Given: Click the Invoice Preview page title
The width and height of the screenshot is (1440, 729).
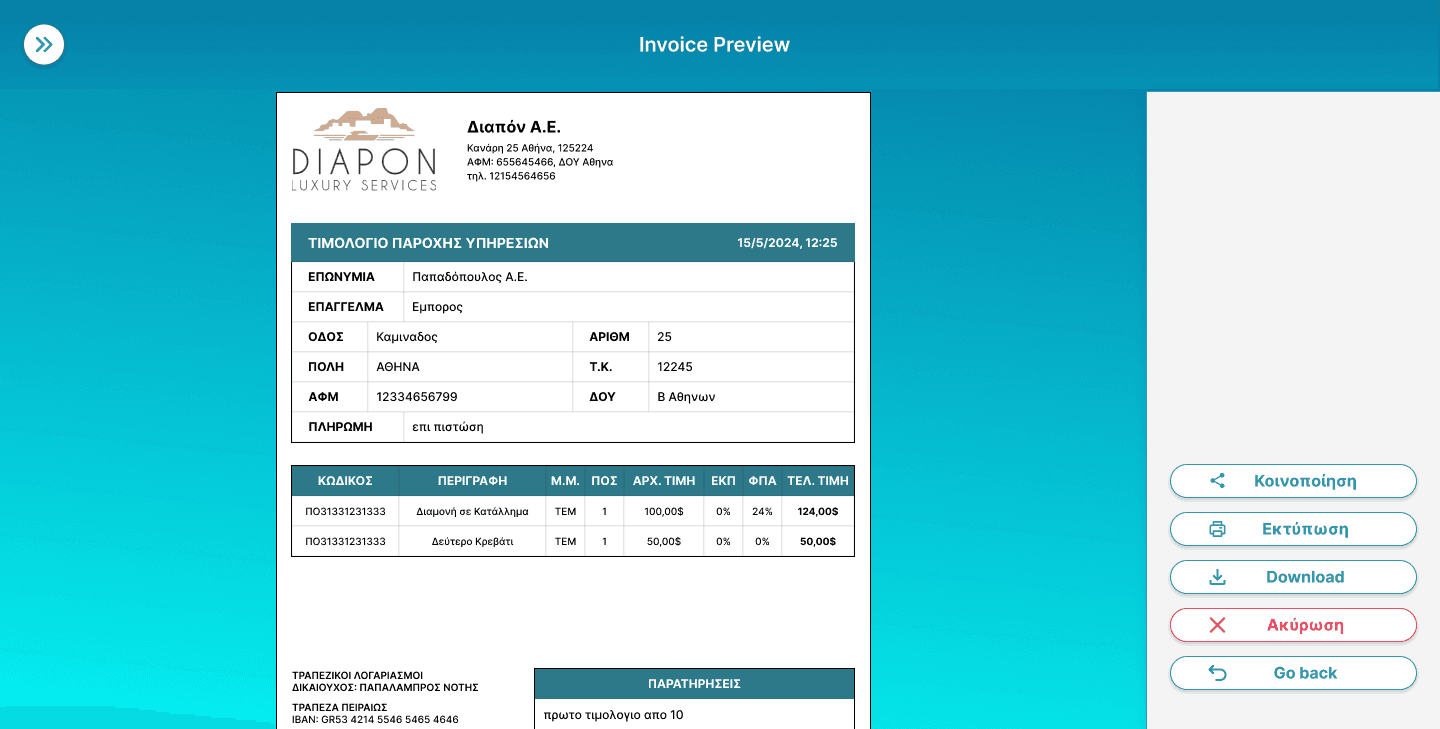Looking at the screenshot, I should 714,45.
